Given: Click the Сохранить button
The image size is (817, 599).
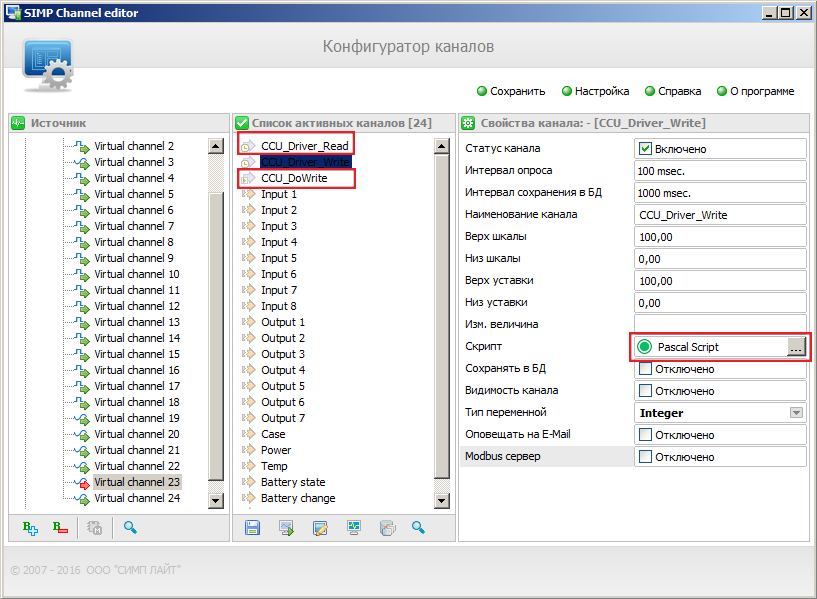Looking at the screenshot, I should click(x=511, y=91).
